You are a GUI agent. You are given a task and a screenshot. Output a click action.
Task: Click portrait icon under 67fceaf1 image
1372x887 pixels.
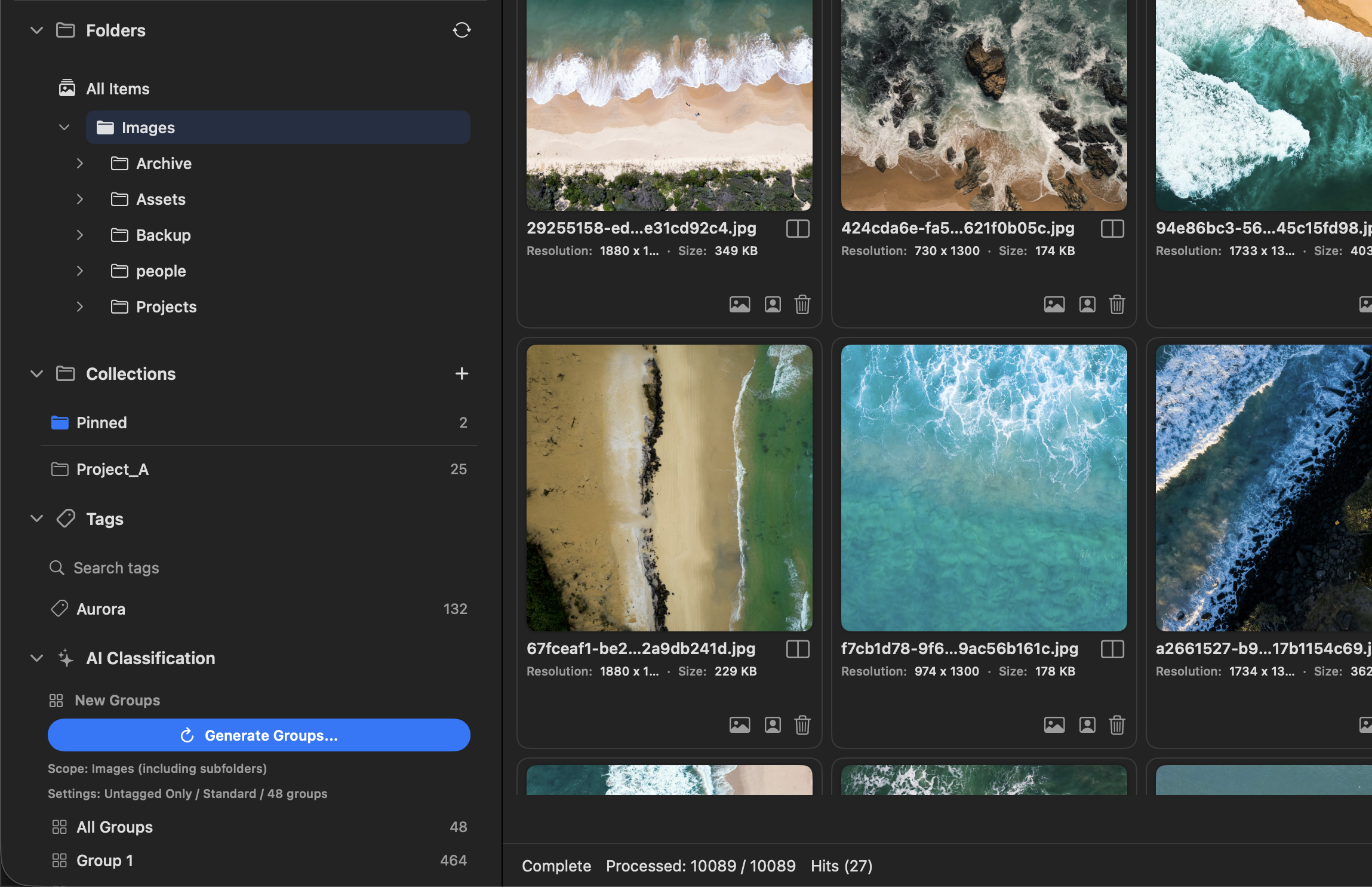773,725
